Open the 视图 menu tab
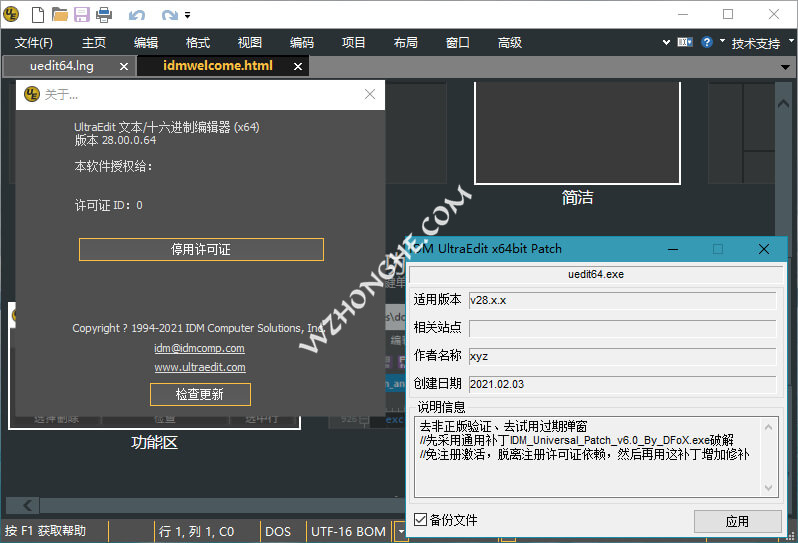Screen dimensions: 798x543 pos(250,43)
